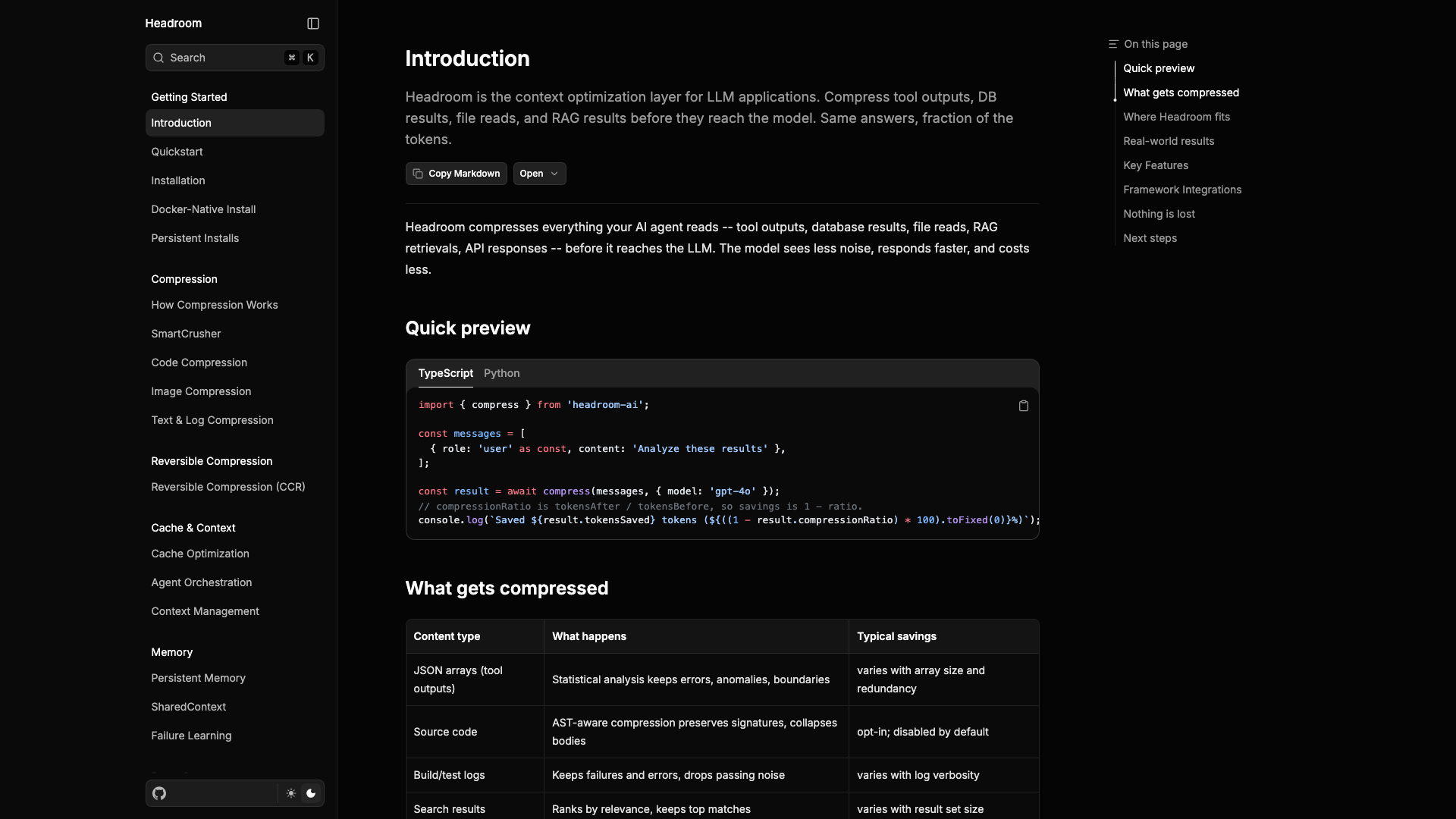Jump to Next steps section
The height and width of the screenshot is (819, 1456).
click(x=1150, y=238)
